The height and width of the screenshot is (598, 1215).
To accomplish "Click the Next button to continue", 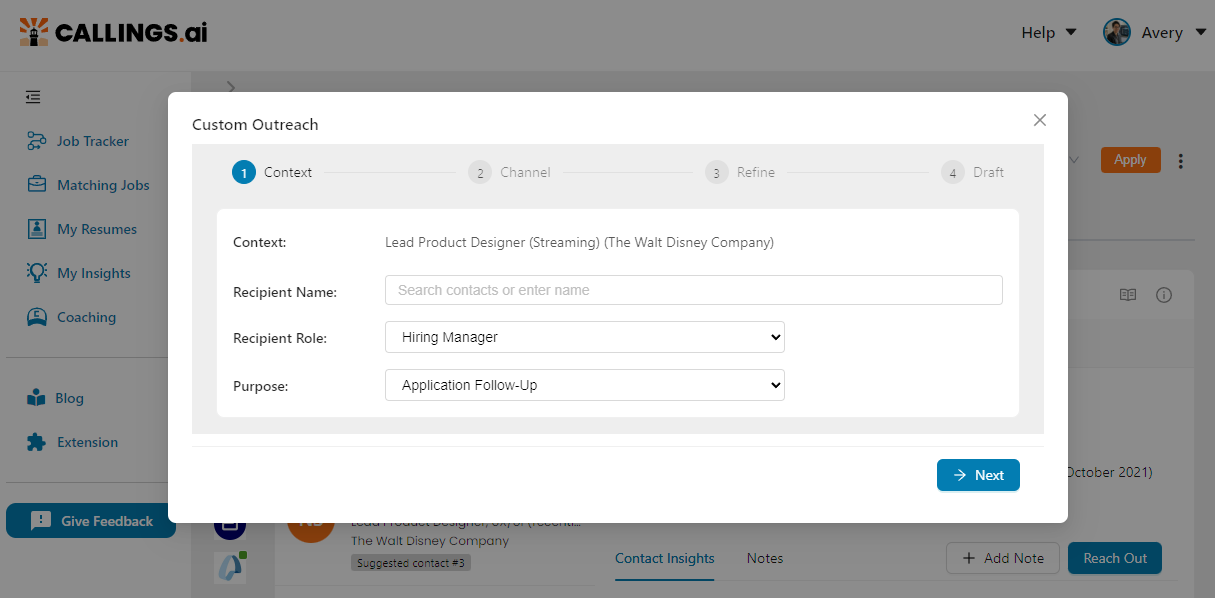I will pyautogui.click(x=977, y=474).
